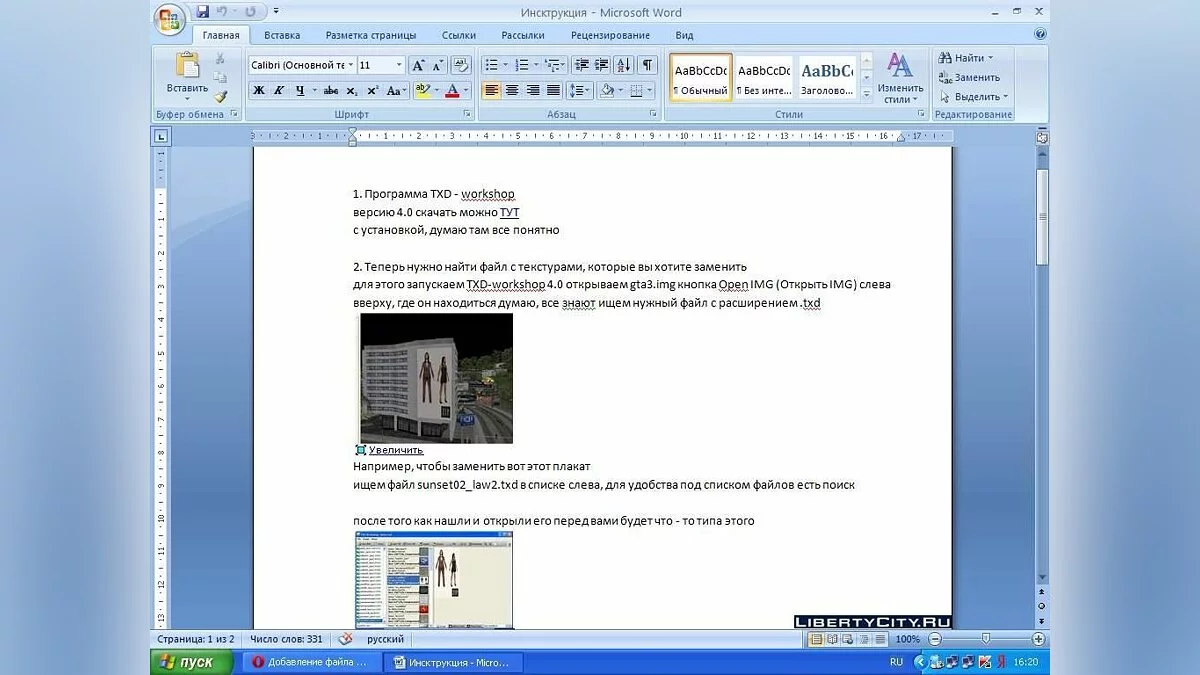The image size is (1200, 675).
Task: Apply subscript formatting
Action: (354, 91)
